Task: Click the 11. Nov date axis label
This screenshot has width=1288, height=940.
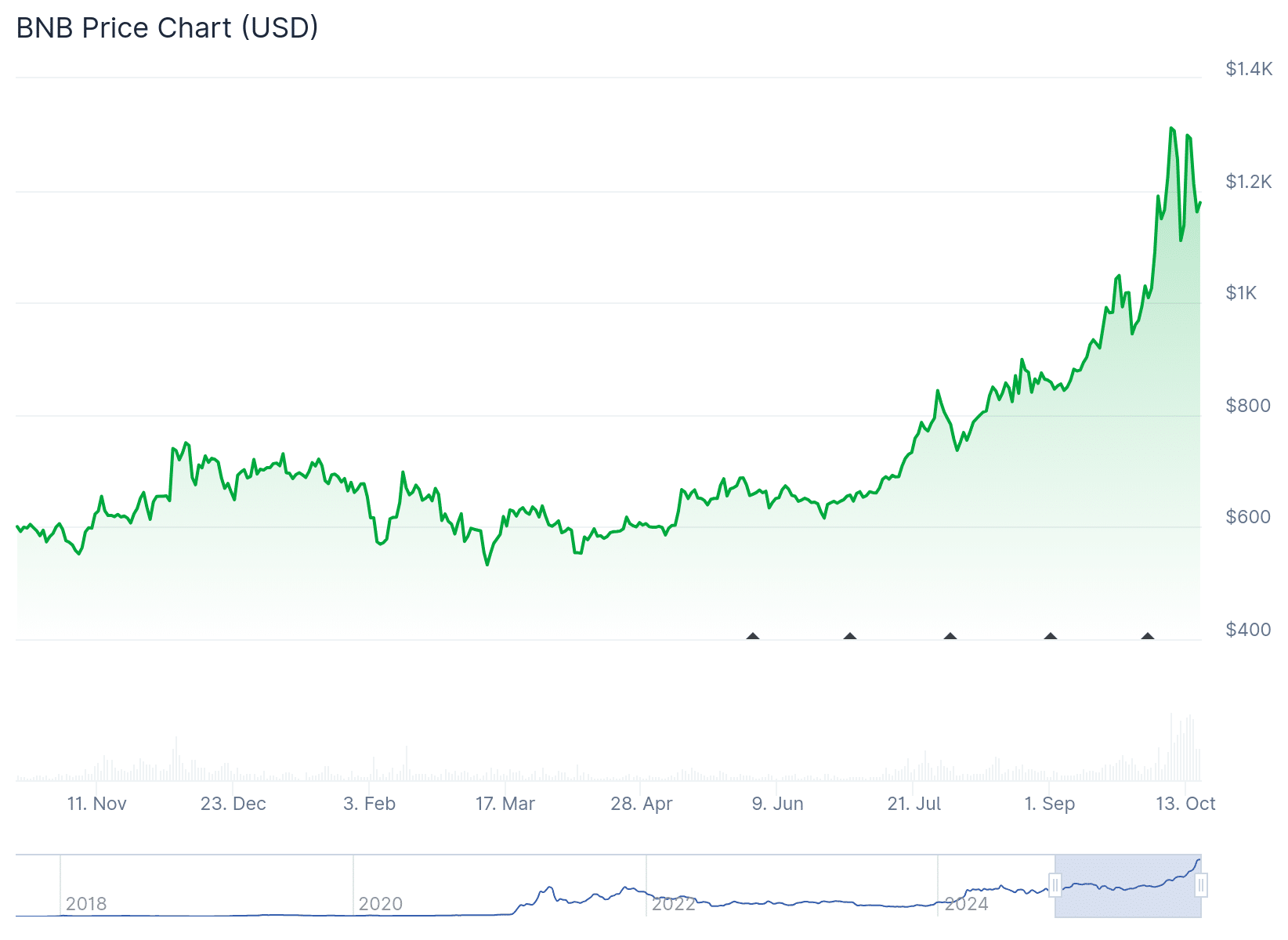Action: [96, 804]
